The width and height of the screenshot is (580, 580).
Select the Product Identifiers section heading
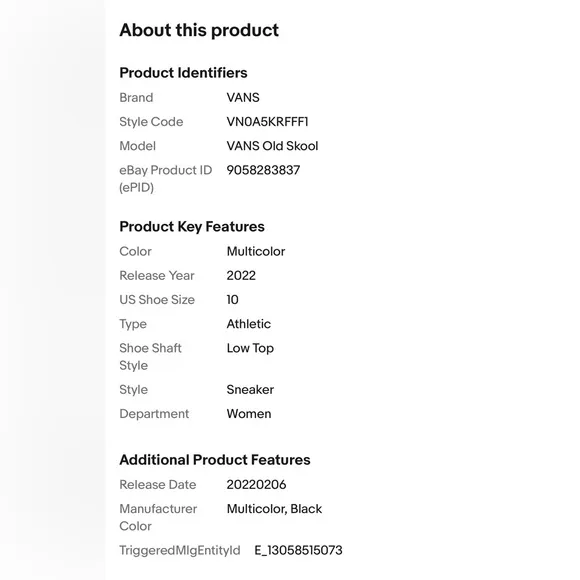tap(183, 73)
